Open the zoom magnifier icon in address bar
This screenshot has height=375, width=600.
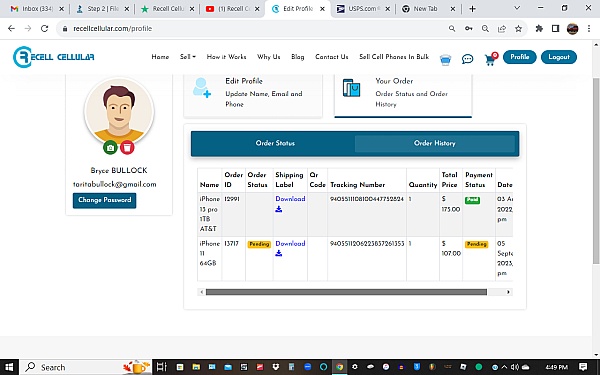click(x=485, y=29)
